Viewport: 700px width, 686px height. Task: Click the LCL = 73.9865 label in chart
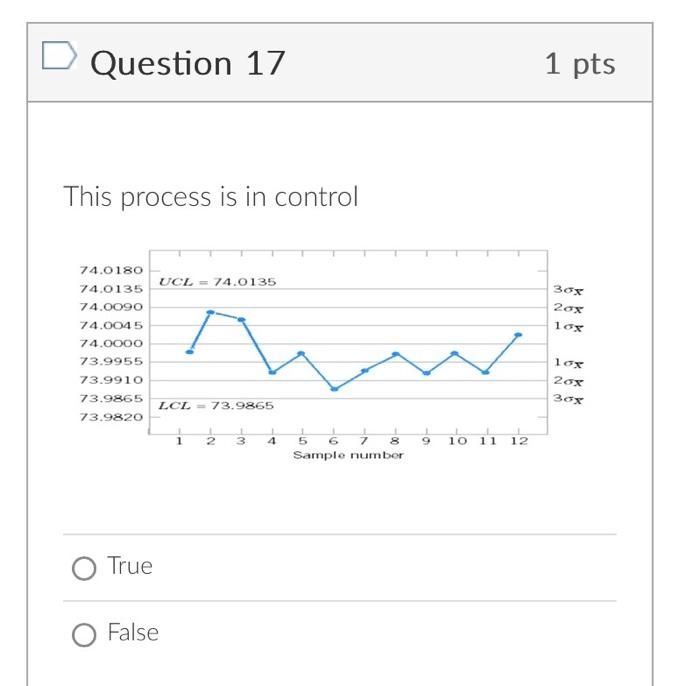[216, 405]
